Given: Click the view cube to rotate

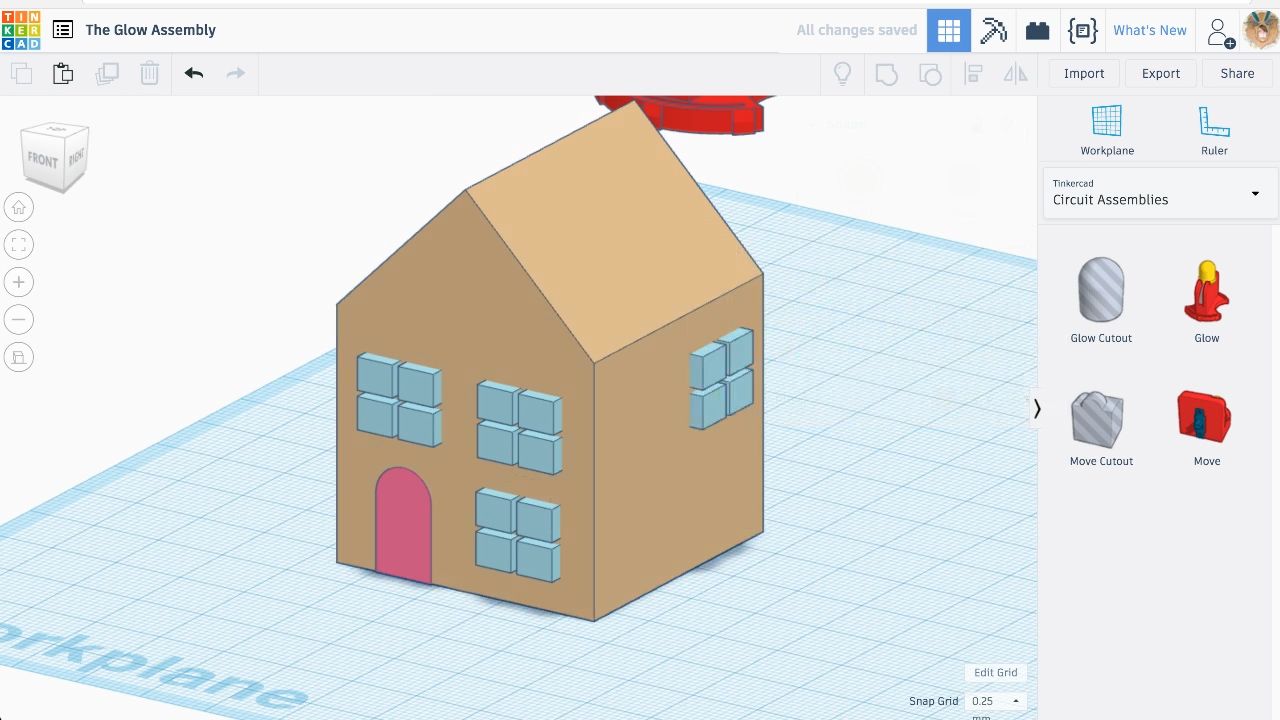Looking at the screenshot, I should click(55, 156).
